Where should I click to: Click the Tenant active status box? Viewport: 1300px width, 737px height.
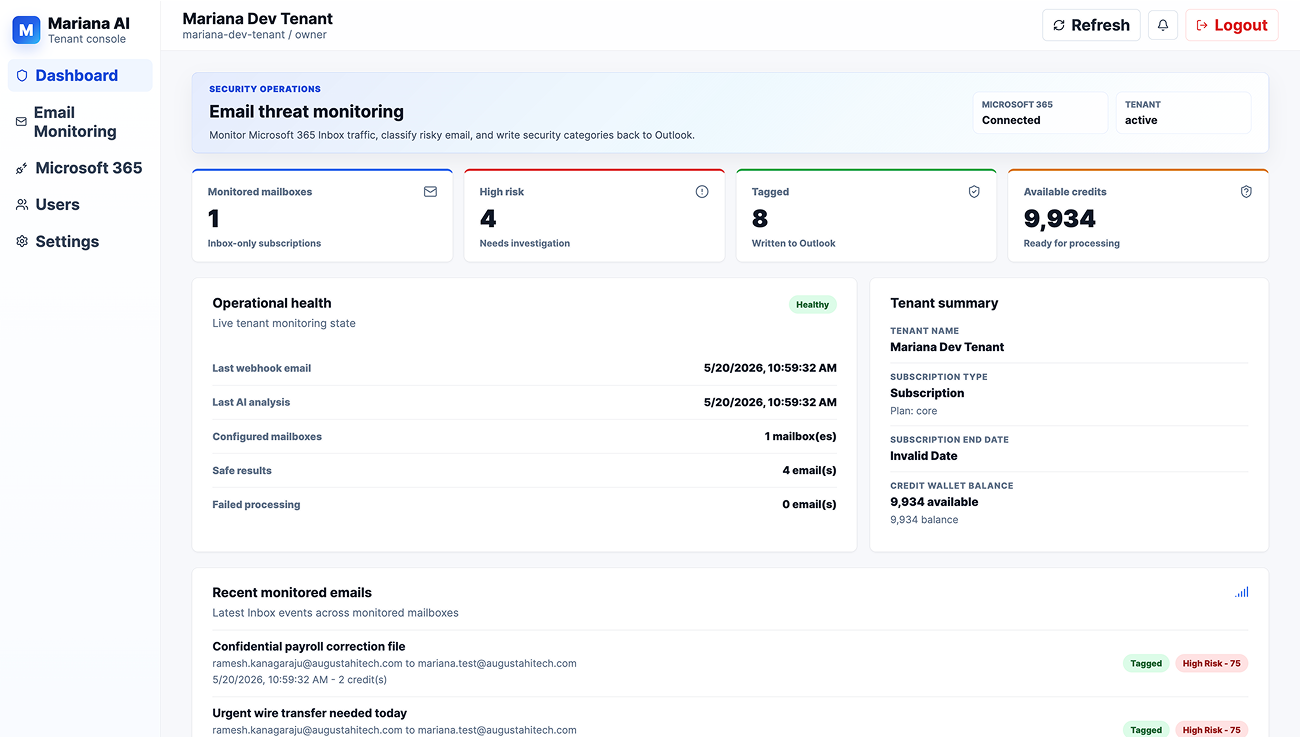[x=1183, y=113]
